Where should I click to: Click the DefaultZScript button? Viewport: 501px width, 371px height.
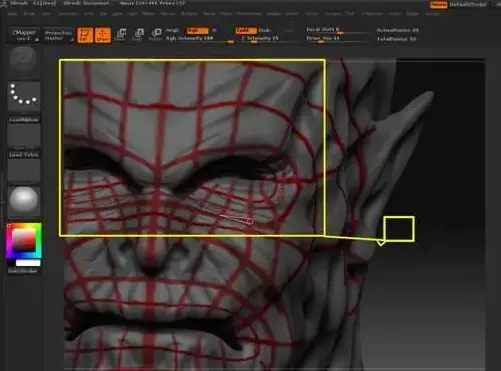[468, 5]
